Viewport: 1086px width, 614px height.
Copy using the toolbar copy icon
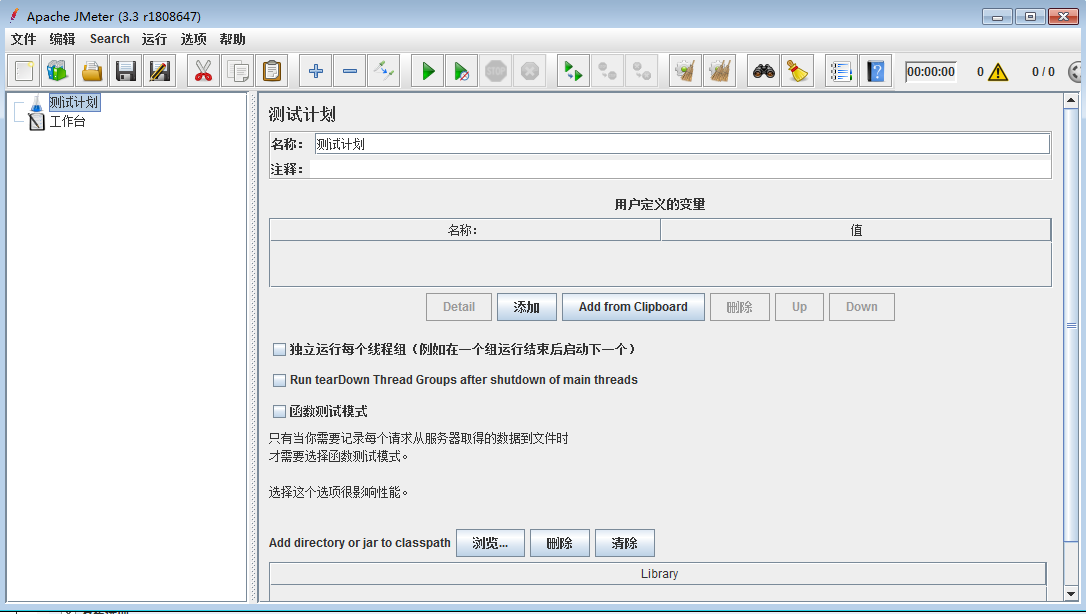click(238, 71)
